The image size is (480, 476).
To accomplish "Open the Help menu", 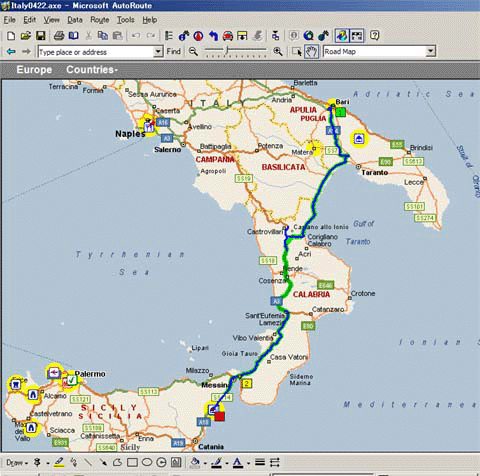I will (x=150, y=20).
